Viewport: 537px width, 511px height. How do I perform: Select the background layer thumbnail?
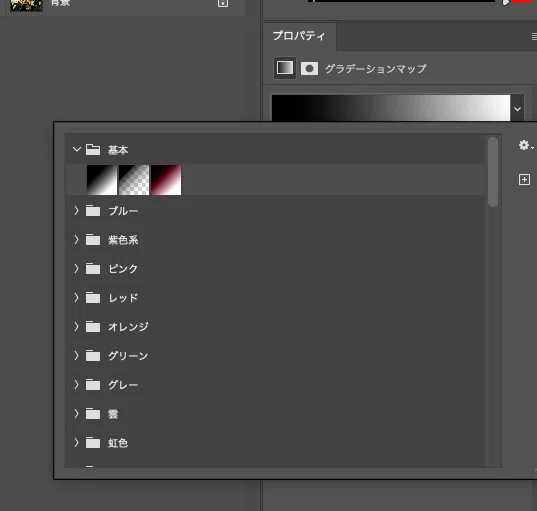coord(26,5)
